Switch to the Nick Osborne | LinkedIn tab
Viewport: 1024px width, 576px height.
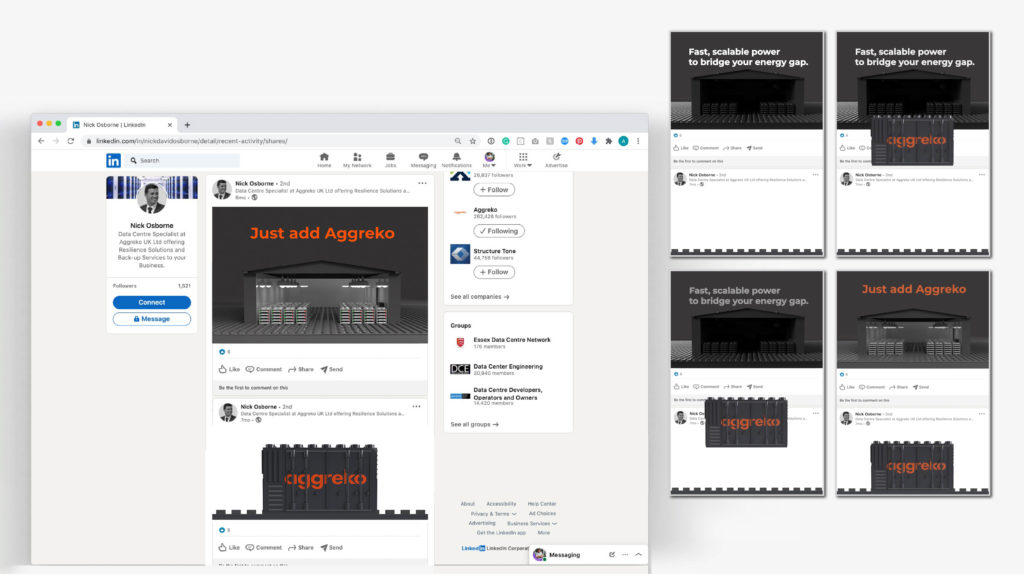click(121, 125)
